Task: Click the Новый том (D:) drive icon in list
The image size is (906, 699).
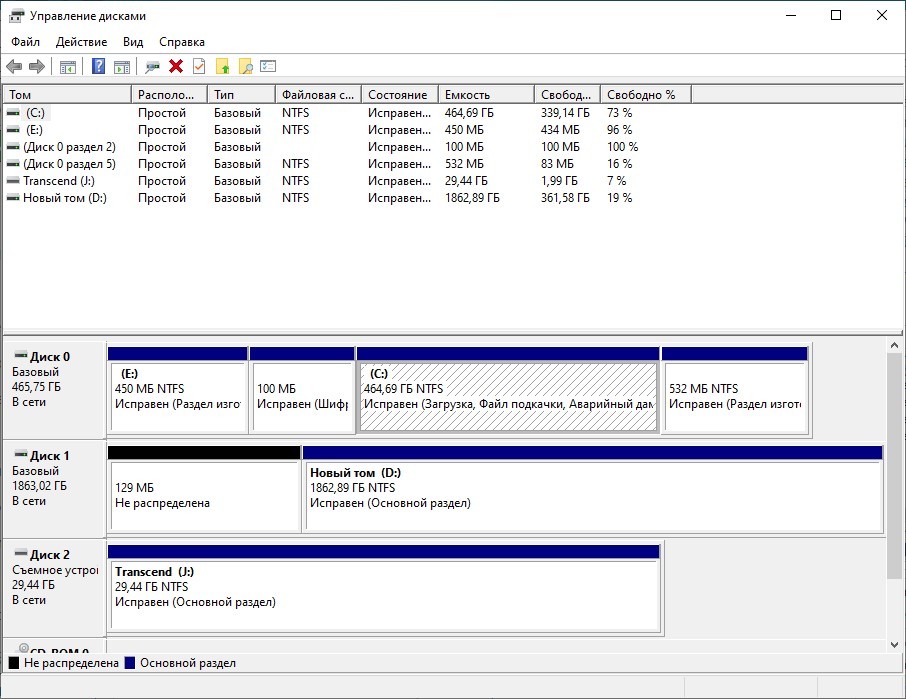Action: coord(13,198)
